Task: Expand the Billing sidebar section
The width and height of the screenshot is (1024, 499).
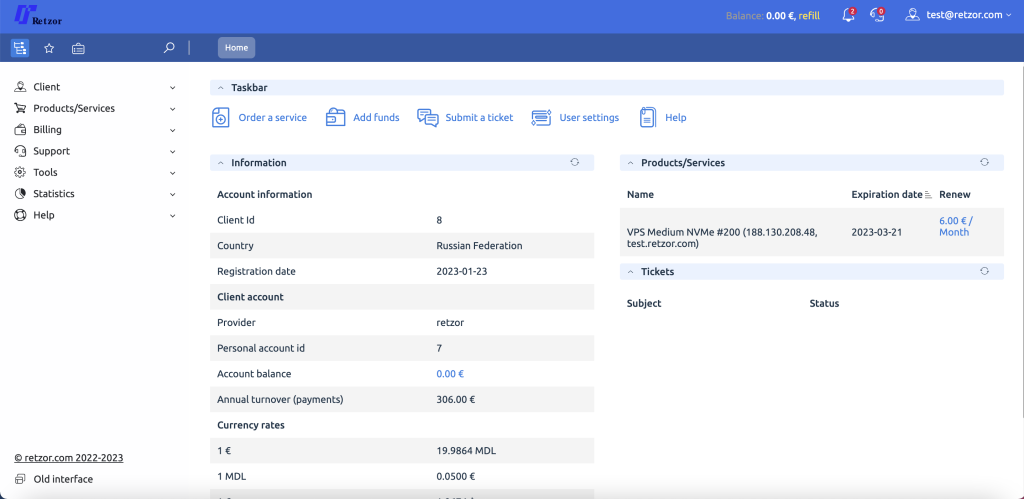Action: coord(95,130)
